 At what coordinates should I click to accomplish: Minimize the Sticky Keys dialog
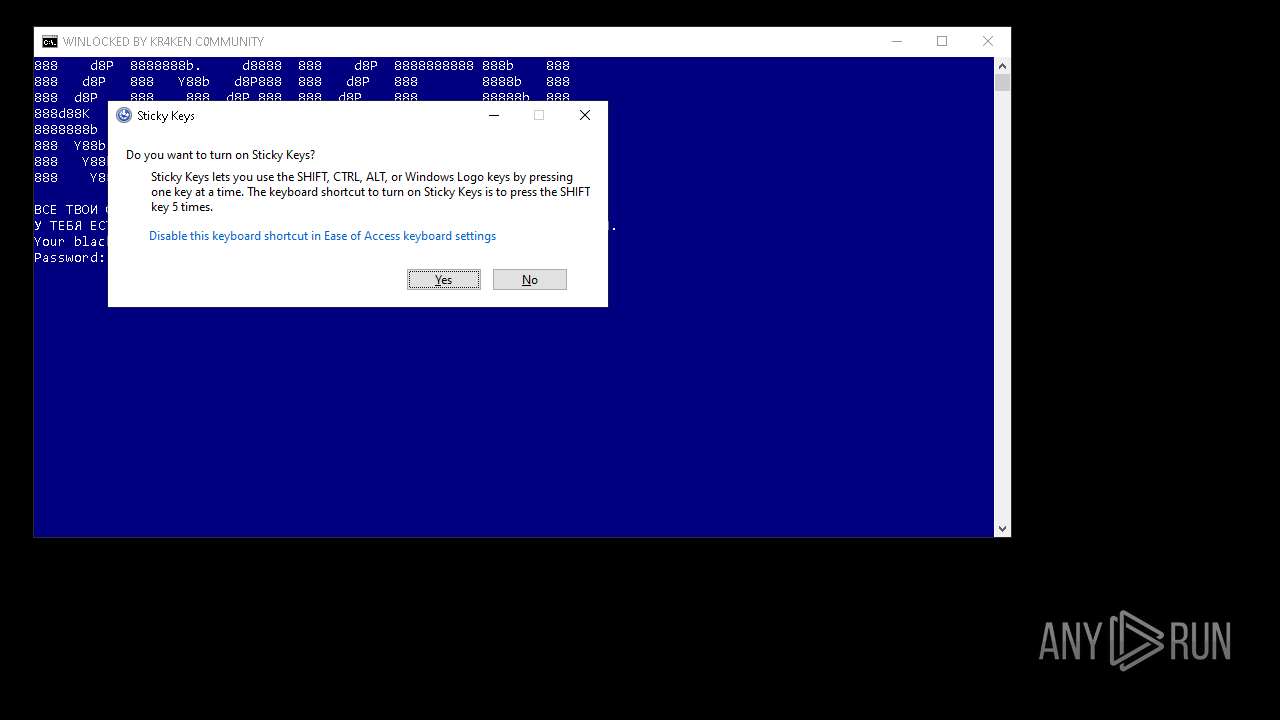click(x=494, y=115)
